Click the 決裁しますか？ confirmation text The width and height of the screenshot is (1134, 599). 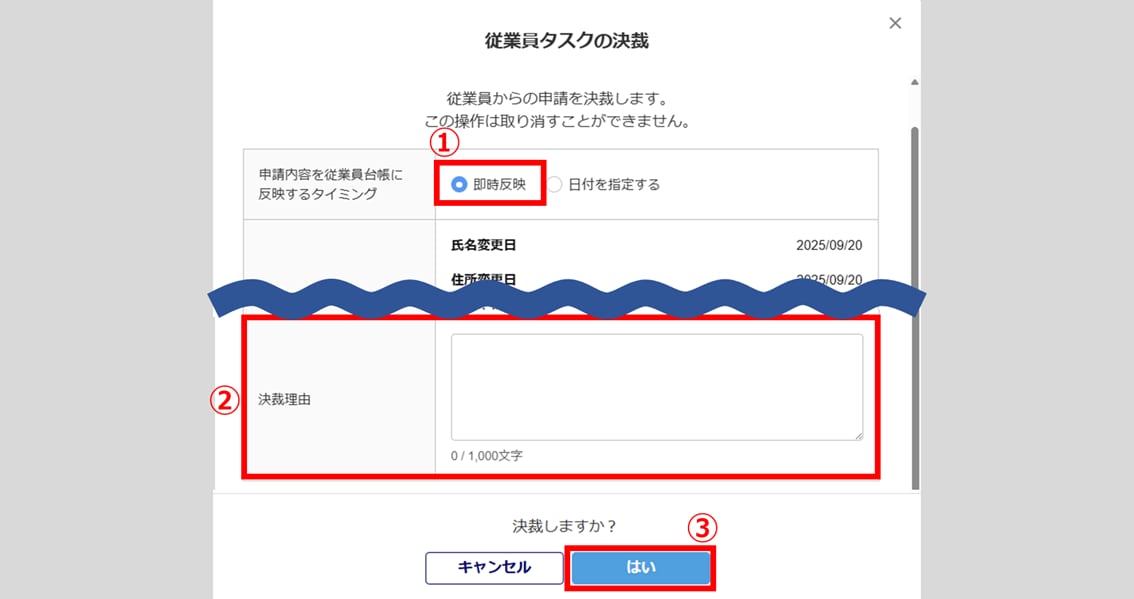tap(566, 526)
